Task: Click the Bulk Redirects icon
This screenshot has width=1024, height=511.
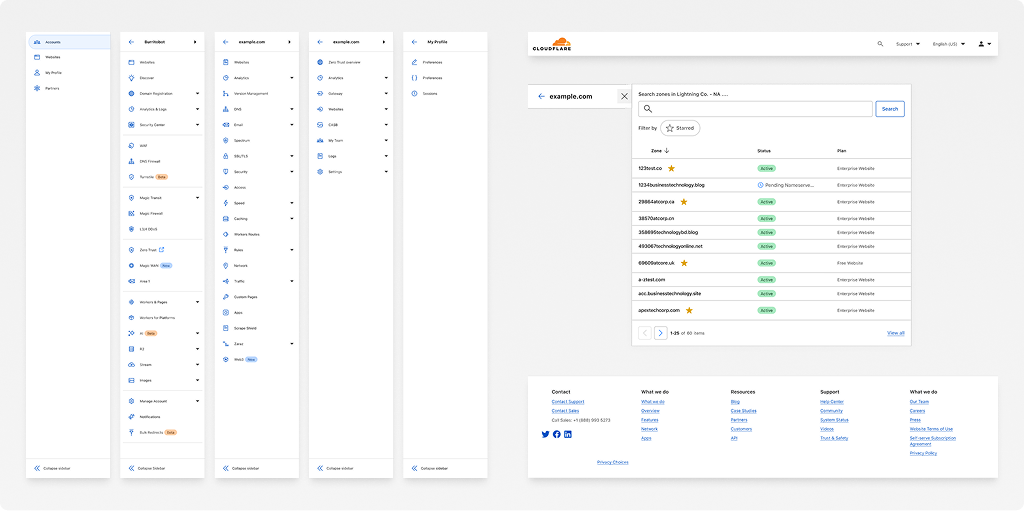Action: (x=131, y=433)
